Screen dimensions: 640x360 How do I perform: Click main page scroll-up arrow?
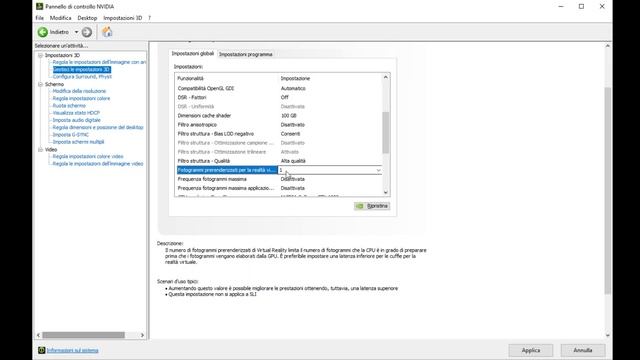tap(607, 46)
